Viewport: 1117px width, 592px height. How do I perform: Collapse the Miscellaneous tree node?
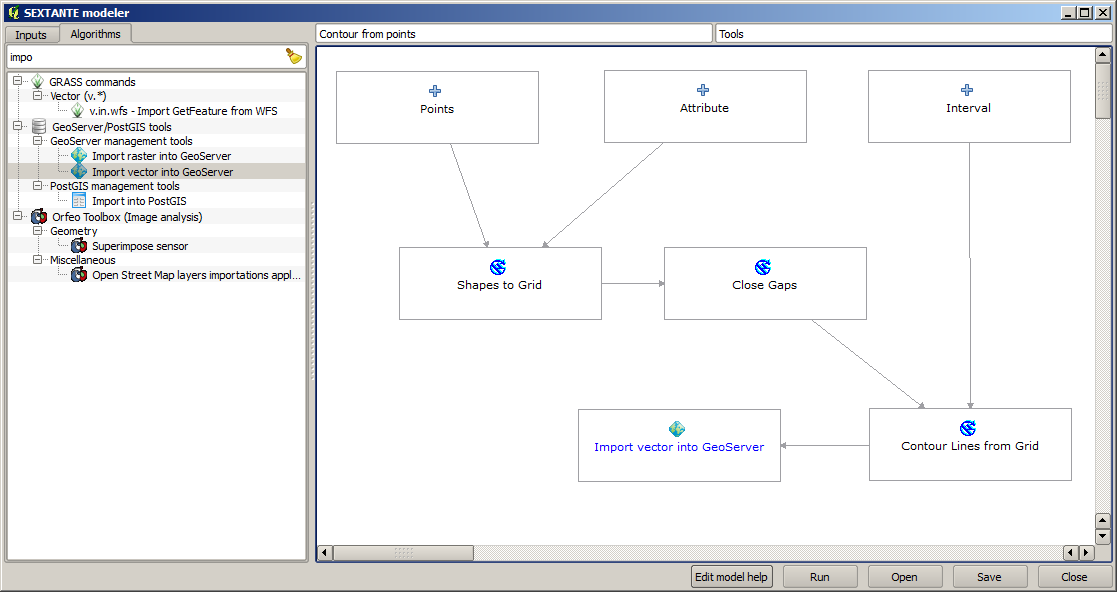37,260
